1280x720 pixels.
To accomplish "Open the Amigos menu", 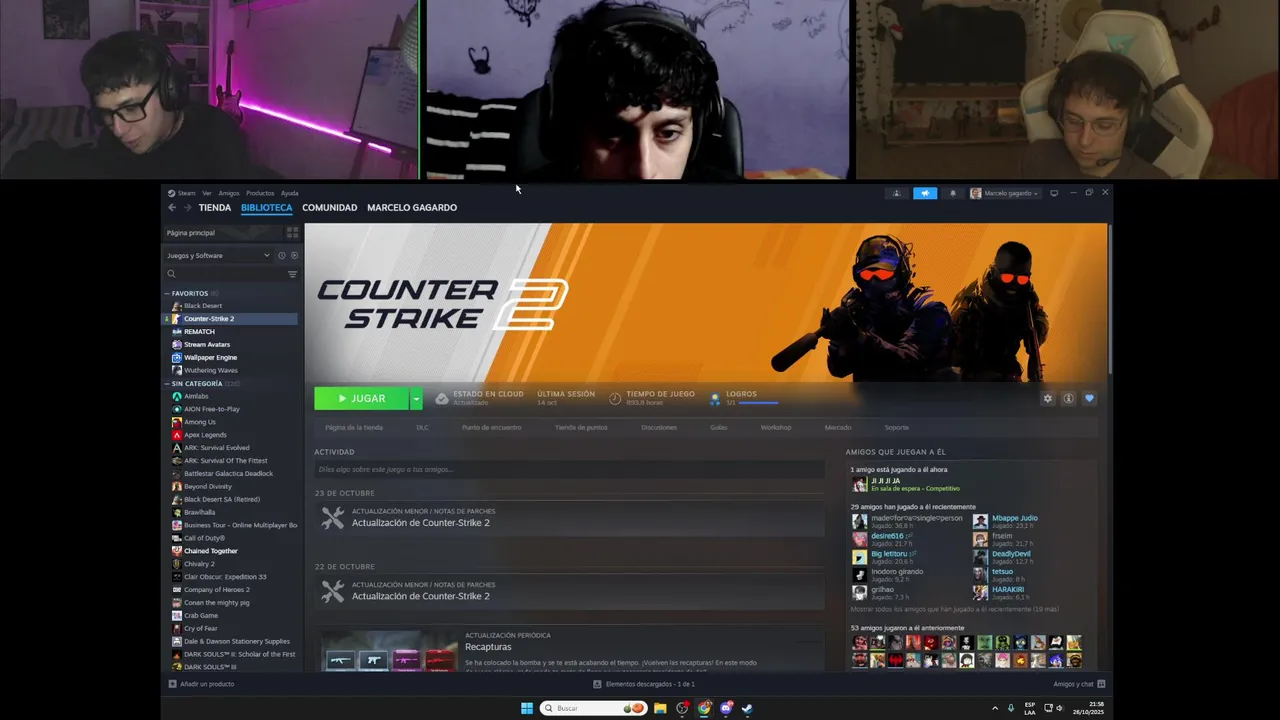I will click(x=229, y=193).
